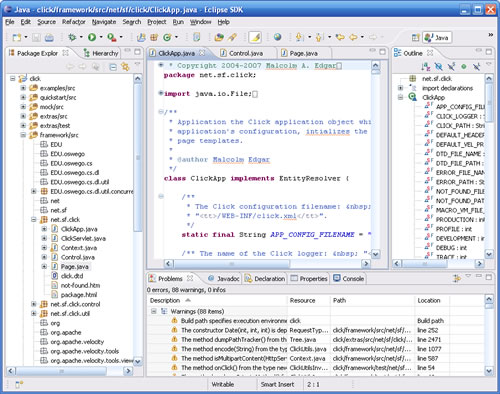Expand the examples/src source folder

(23, 88)
